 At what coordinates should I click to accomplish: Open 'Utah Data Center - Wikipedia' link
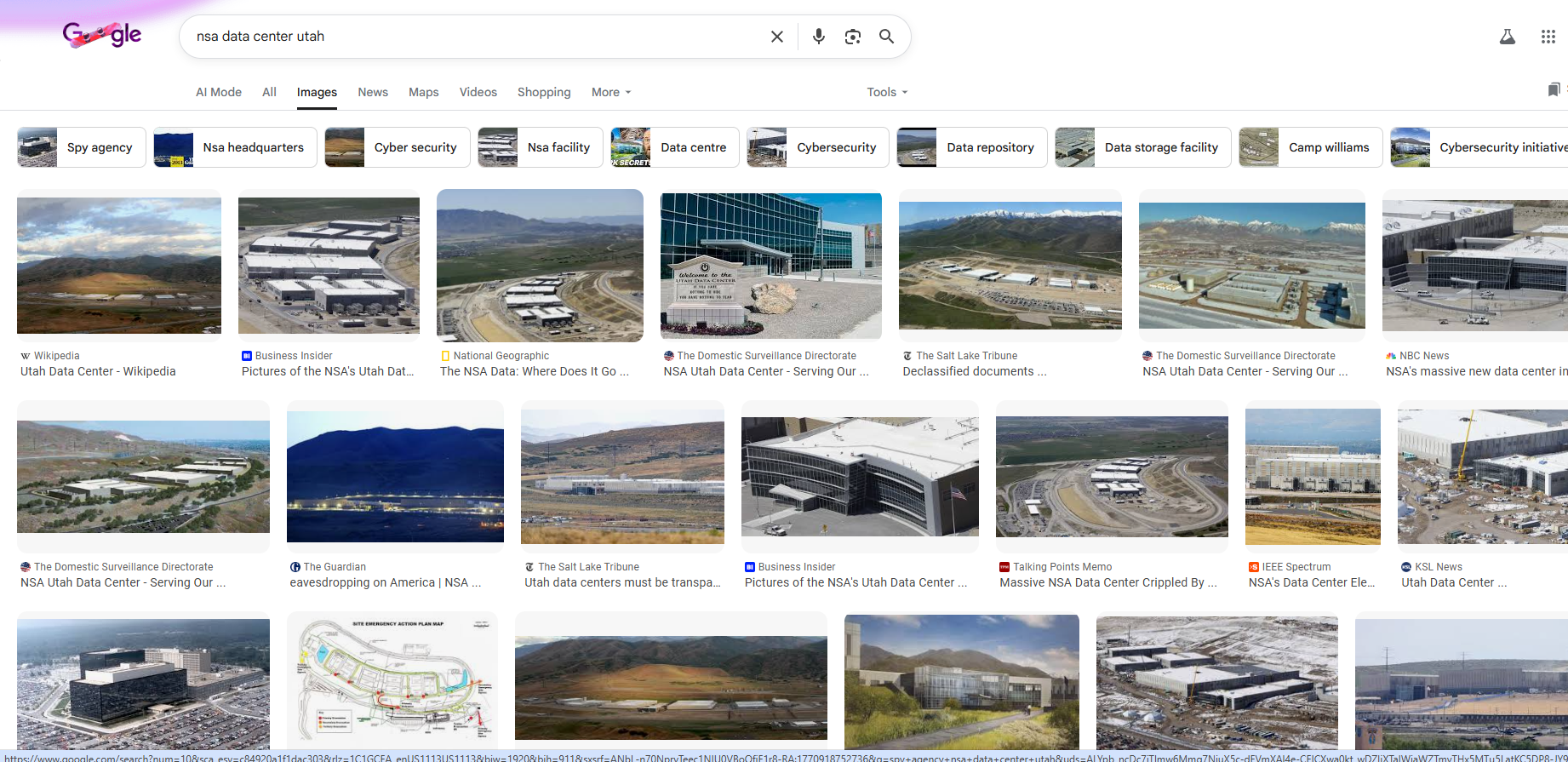pyautogui.click(x=98, y=371)
